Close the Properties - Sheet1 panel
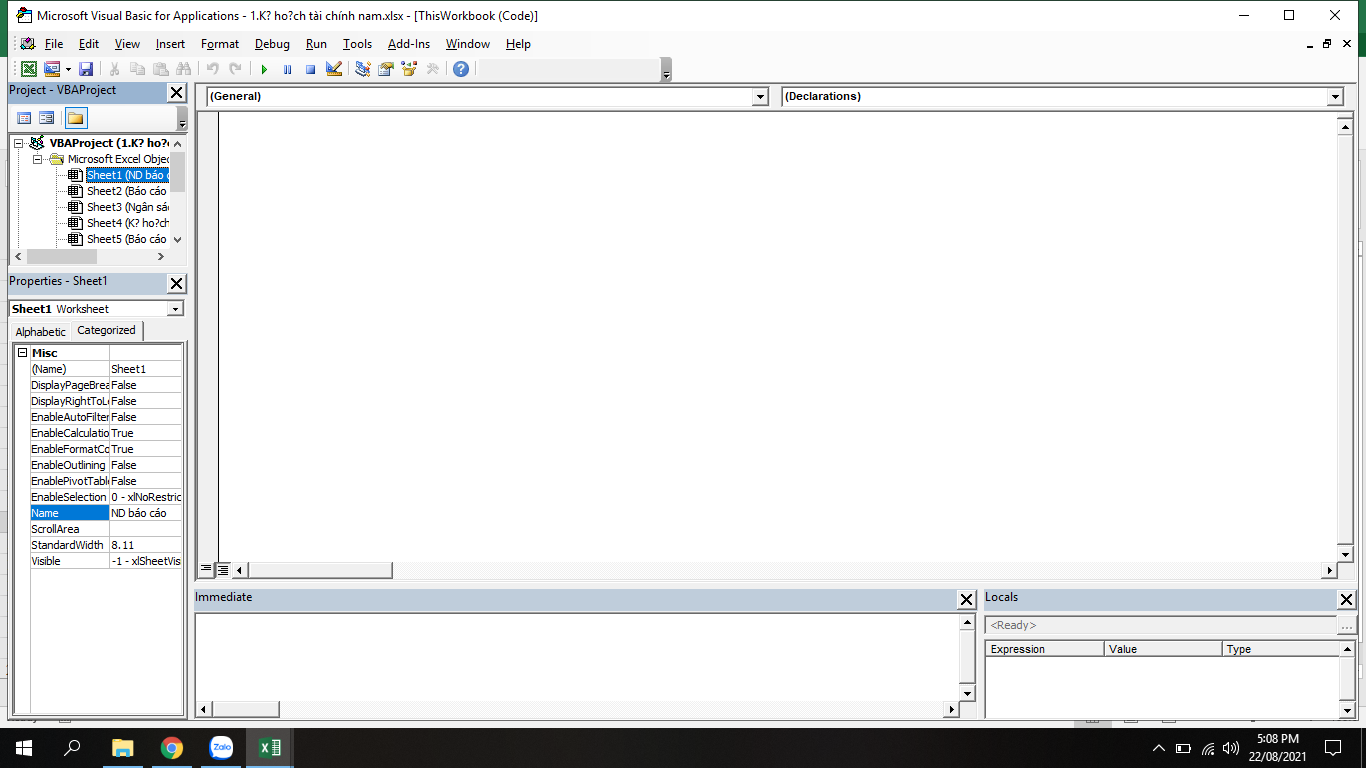The image size is (1366, 768). click(x=176, y=283)
